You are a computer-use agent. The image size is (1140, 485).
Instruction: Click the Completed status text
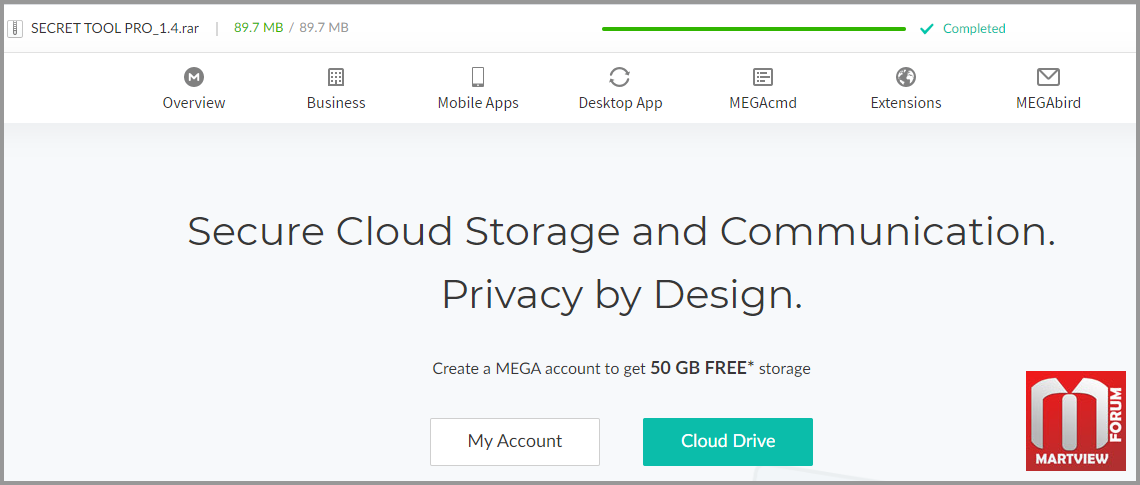(974, 28)
